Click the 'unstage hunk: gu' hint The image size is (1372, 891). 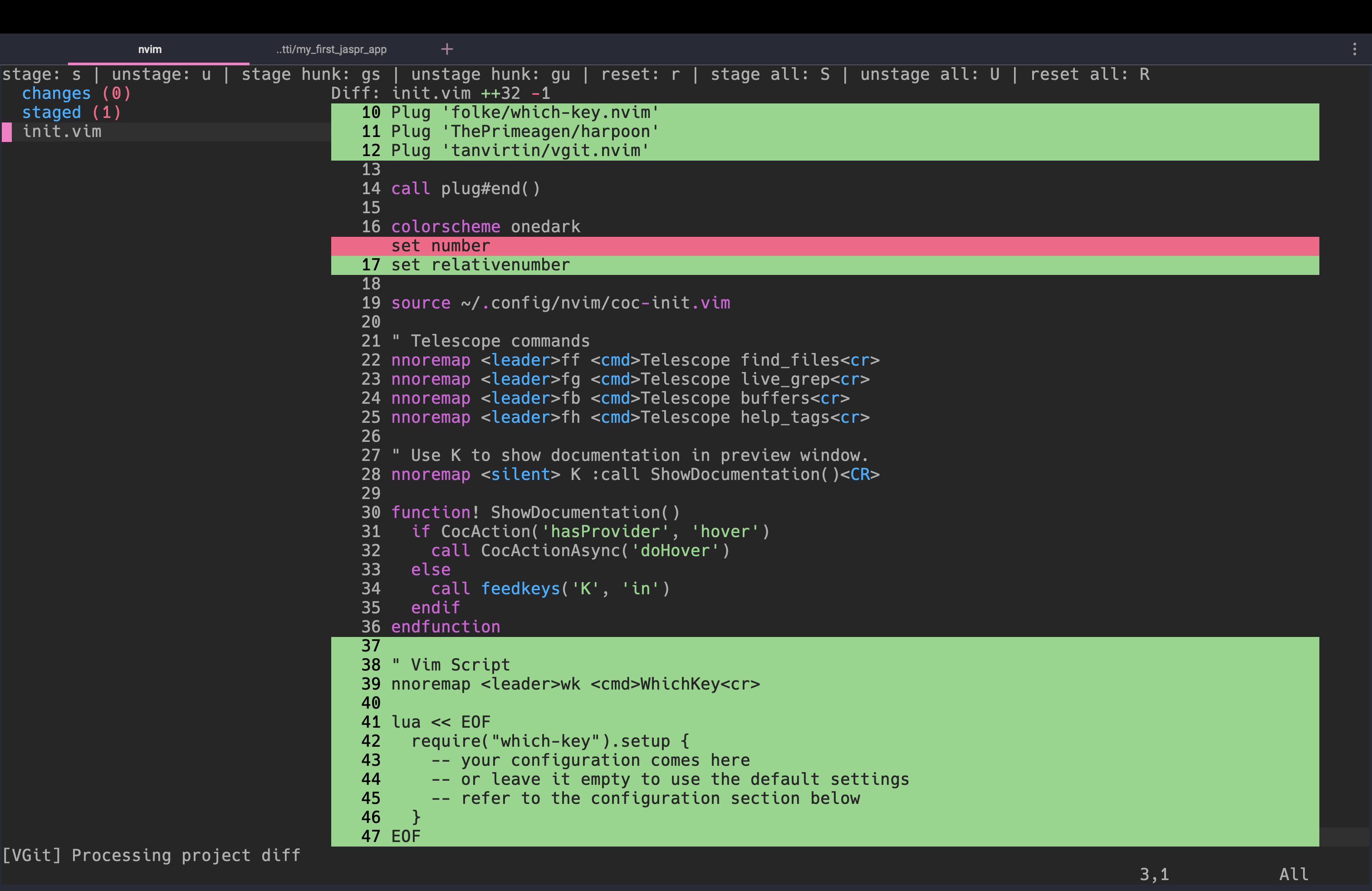click(x=490, y=74)
